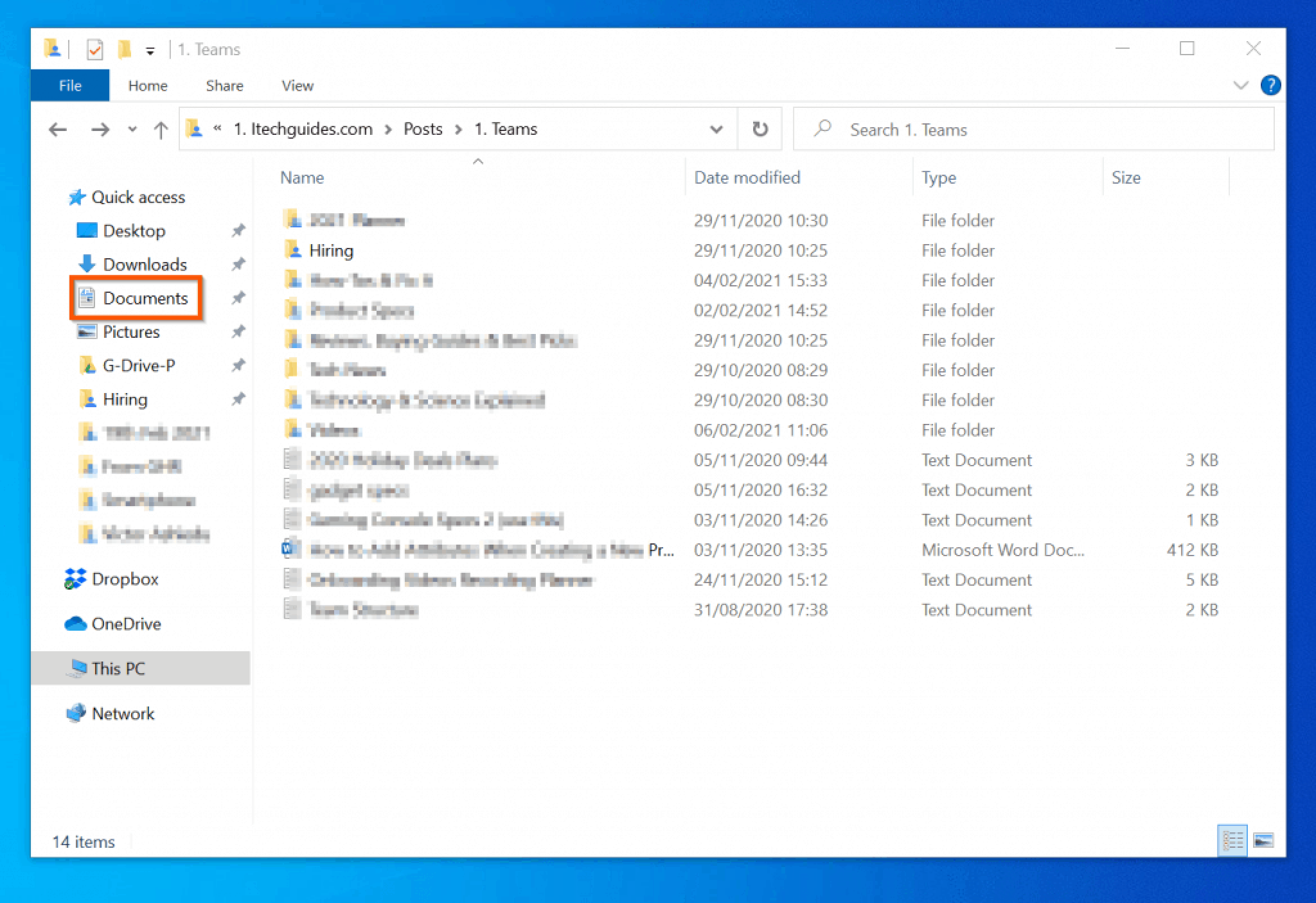Open Pictures in Quick access

tap(131, 331)
